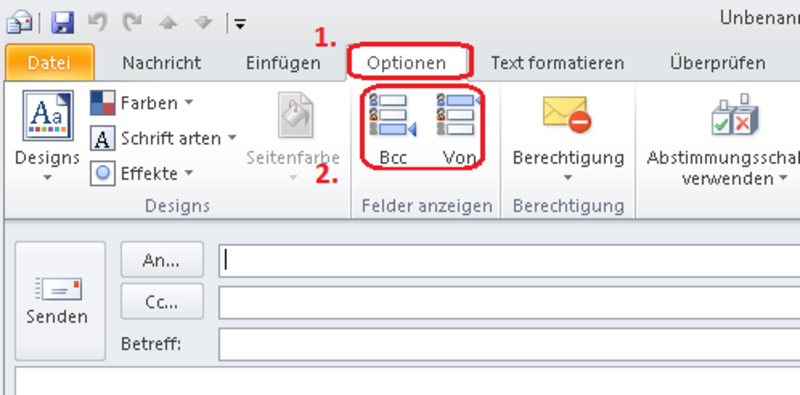Open the Einfügen ribbon tab
Image resolution: width=800 pixels, height=395 pixels.
(283, 63)
